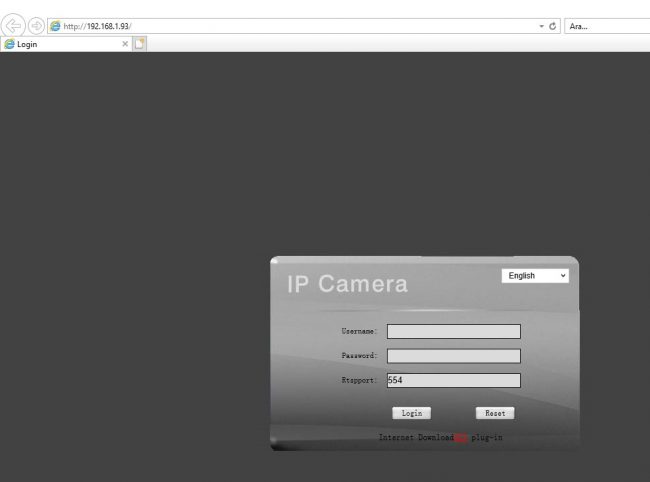Image resolution: width=650 pixels, height=482 pixels.
Task: Click the Rtspport field showing 554
Action: click(453, 380)
